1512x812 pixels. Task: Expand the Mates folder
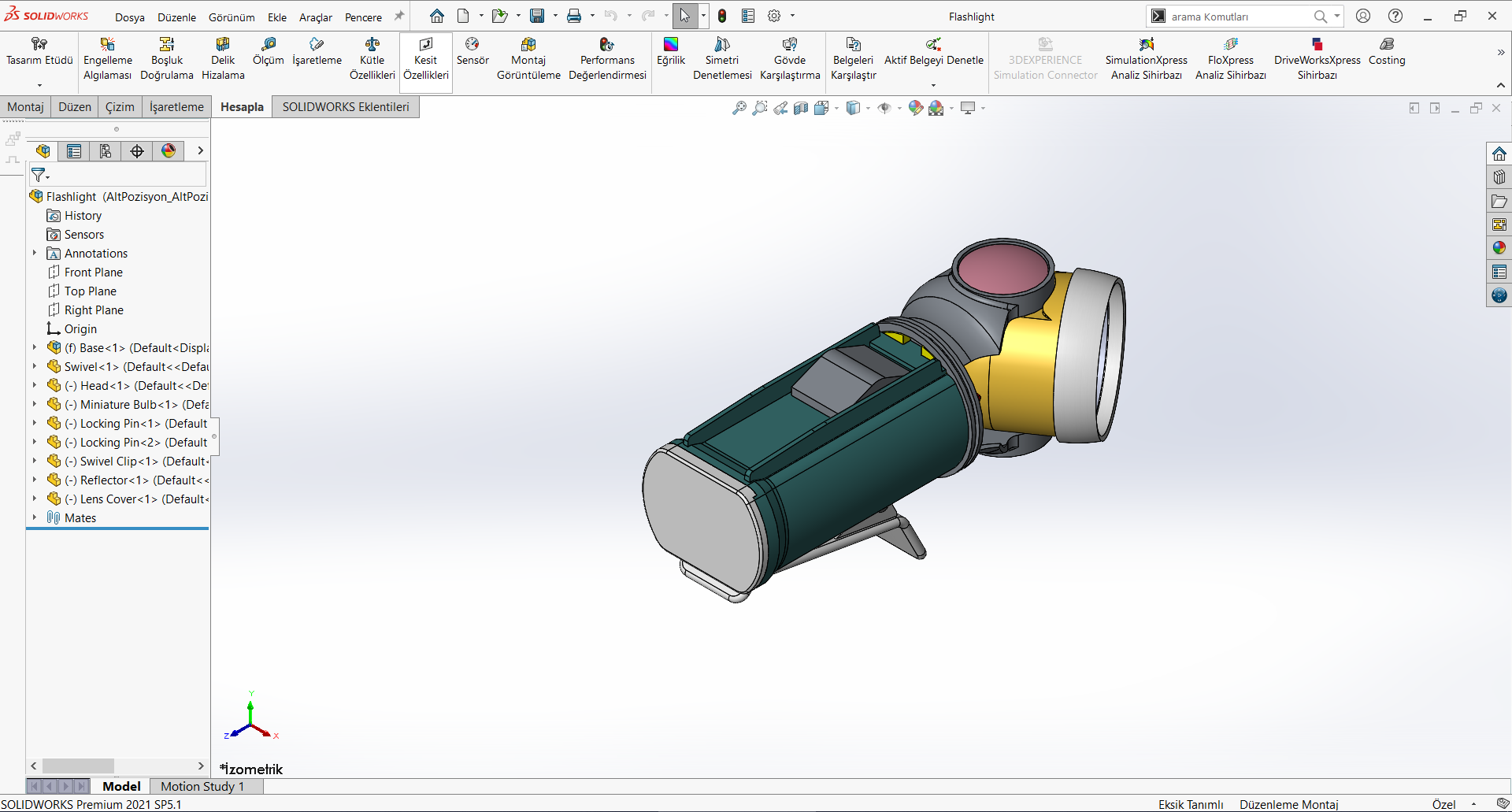34,517
